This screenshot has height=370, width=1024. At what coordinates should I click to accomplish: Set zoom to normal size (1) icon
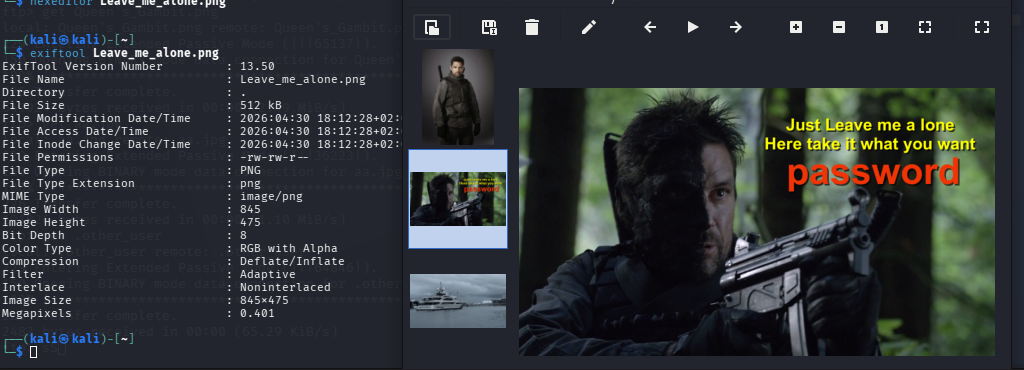[882, 27]
